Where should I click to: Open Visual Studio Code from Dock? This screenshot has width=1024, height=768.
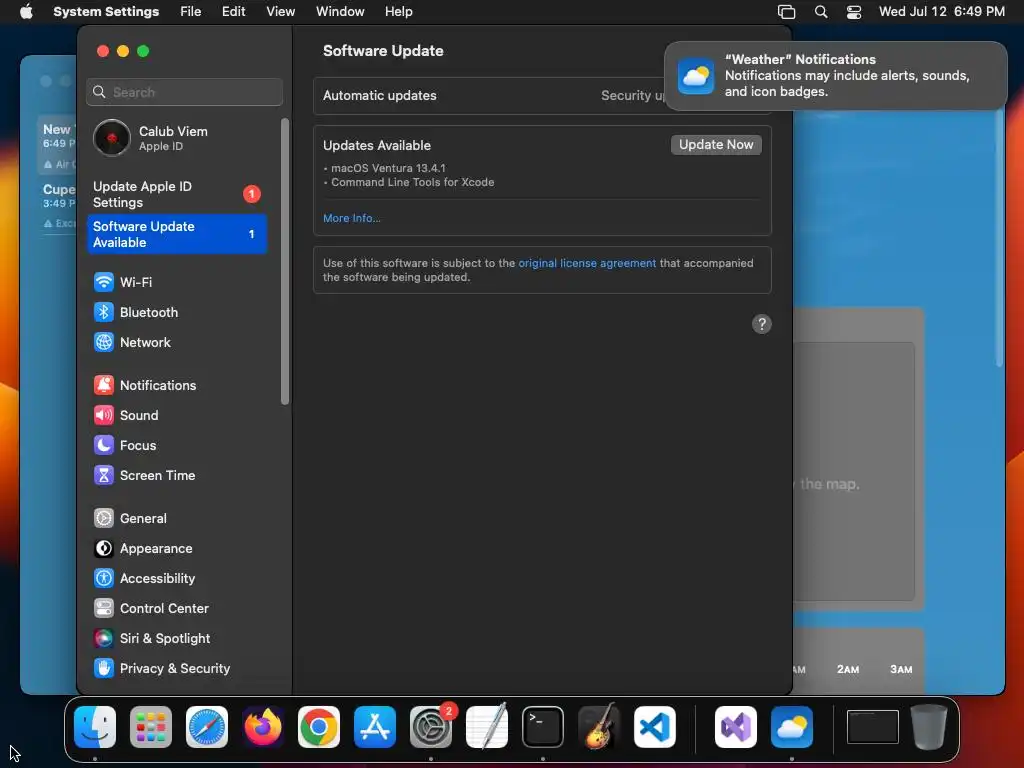pos(655,727)
